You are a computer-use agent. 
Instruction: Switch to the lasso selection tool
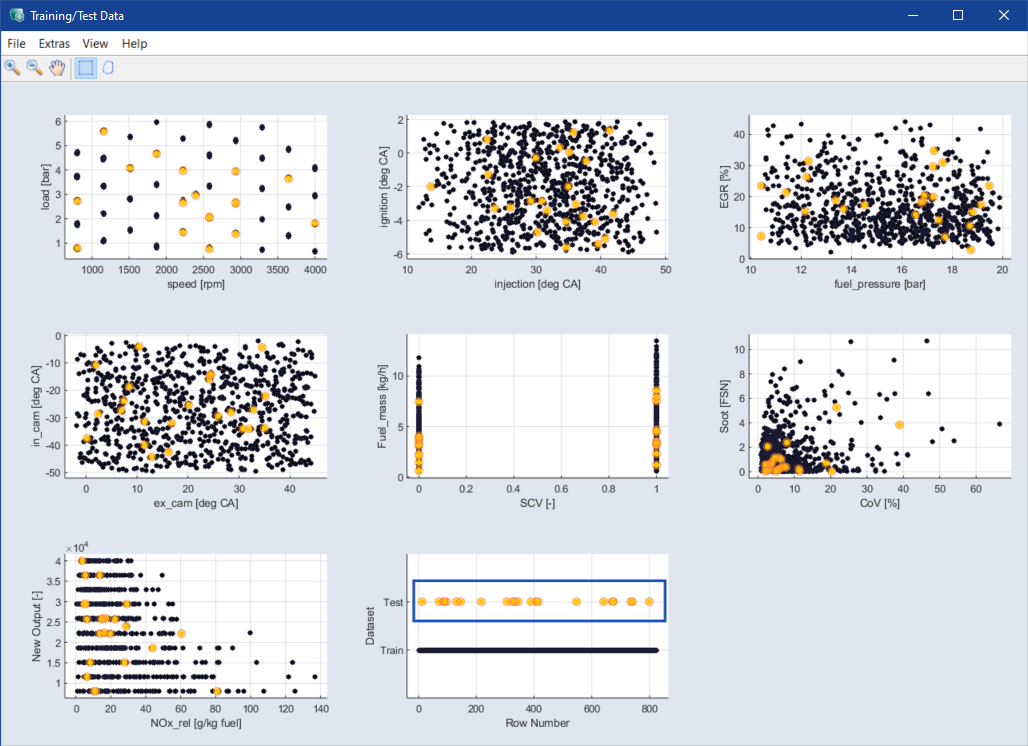[108, 68]
